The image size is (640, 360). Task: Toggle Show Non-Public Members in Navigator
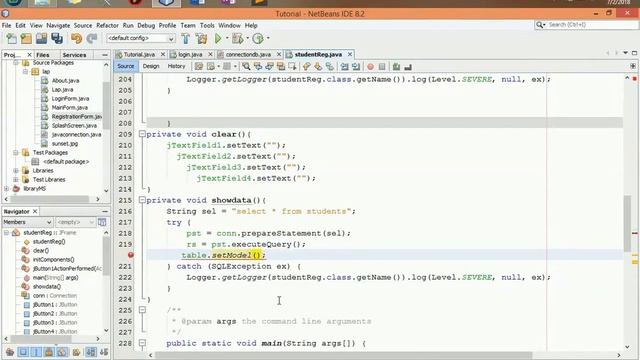[49, 352]
